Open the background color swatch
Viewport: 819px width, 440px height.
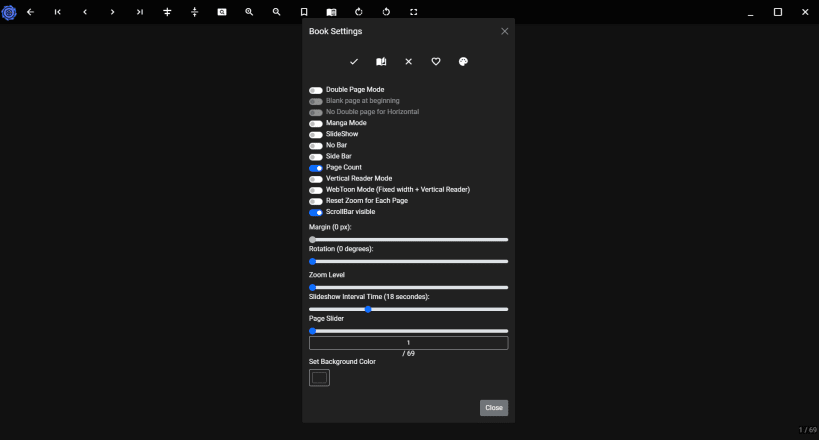pos(319,377)
